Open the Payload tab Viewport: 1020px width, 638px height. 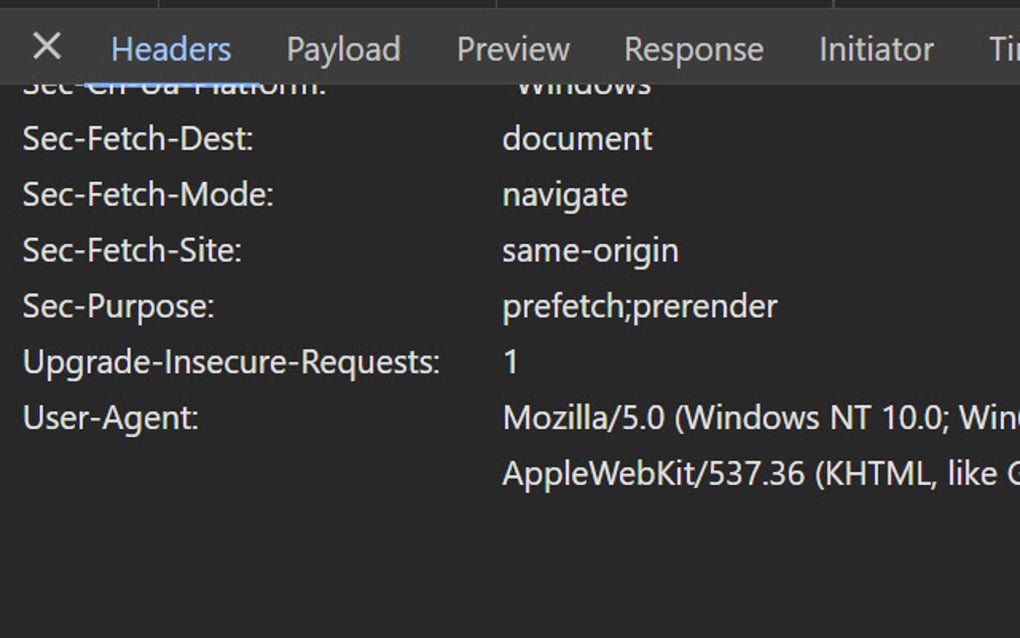pyautogui.click(x=343, y=49)
